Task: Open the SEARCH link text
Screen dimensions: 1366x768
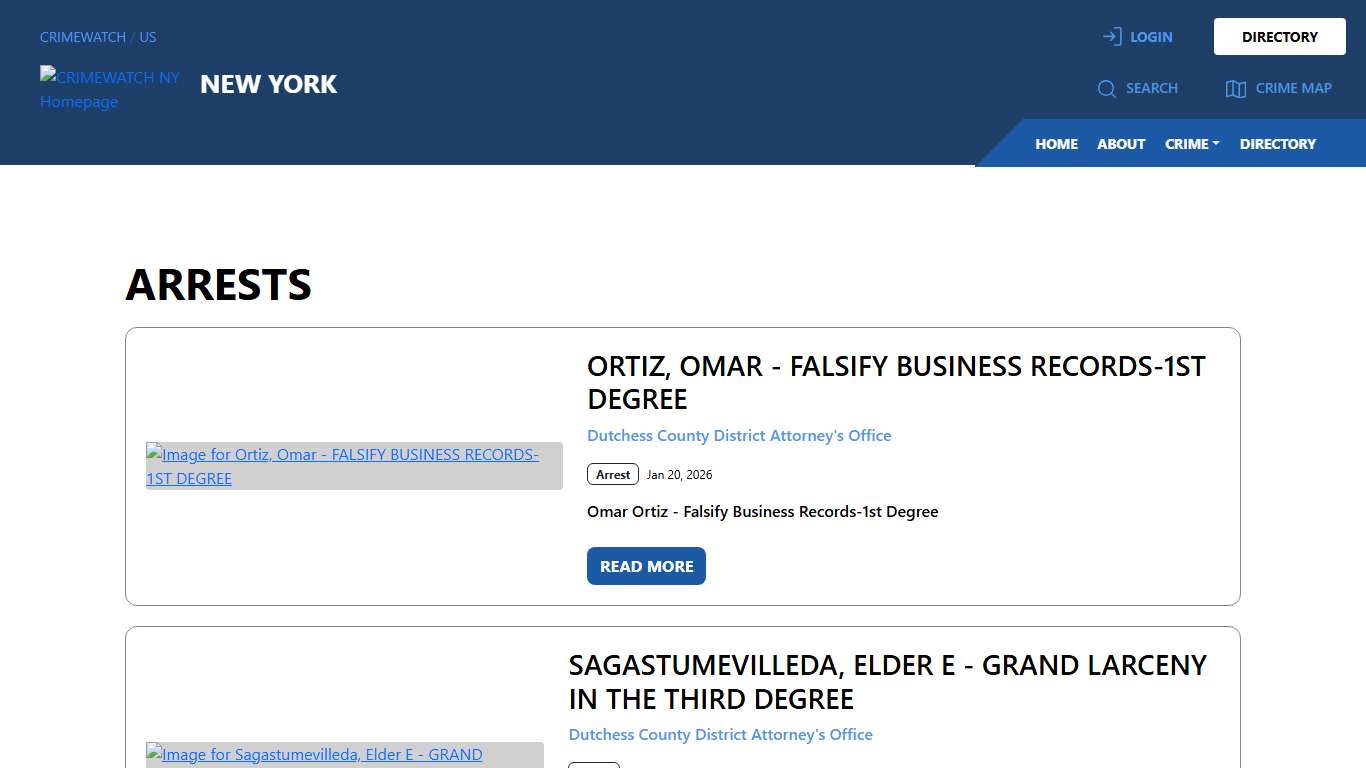Action: coord(1152,88)
